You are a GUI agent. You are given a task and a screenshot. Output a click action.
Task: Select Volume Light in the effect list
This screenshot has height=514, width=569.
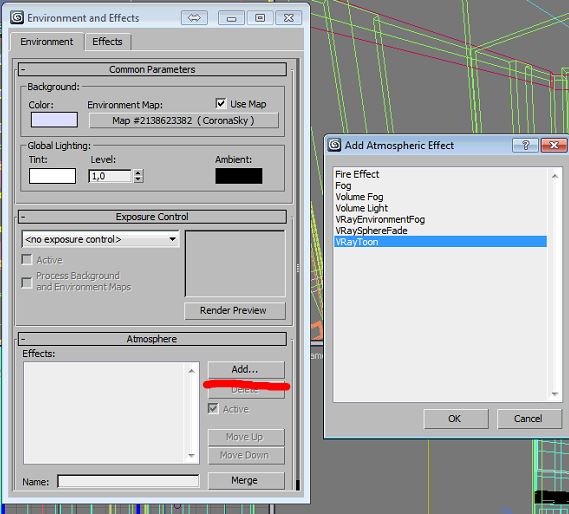tap(361, 208)
